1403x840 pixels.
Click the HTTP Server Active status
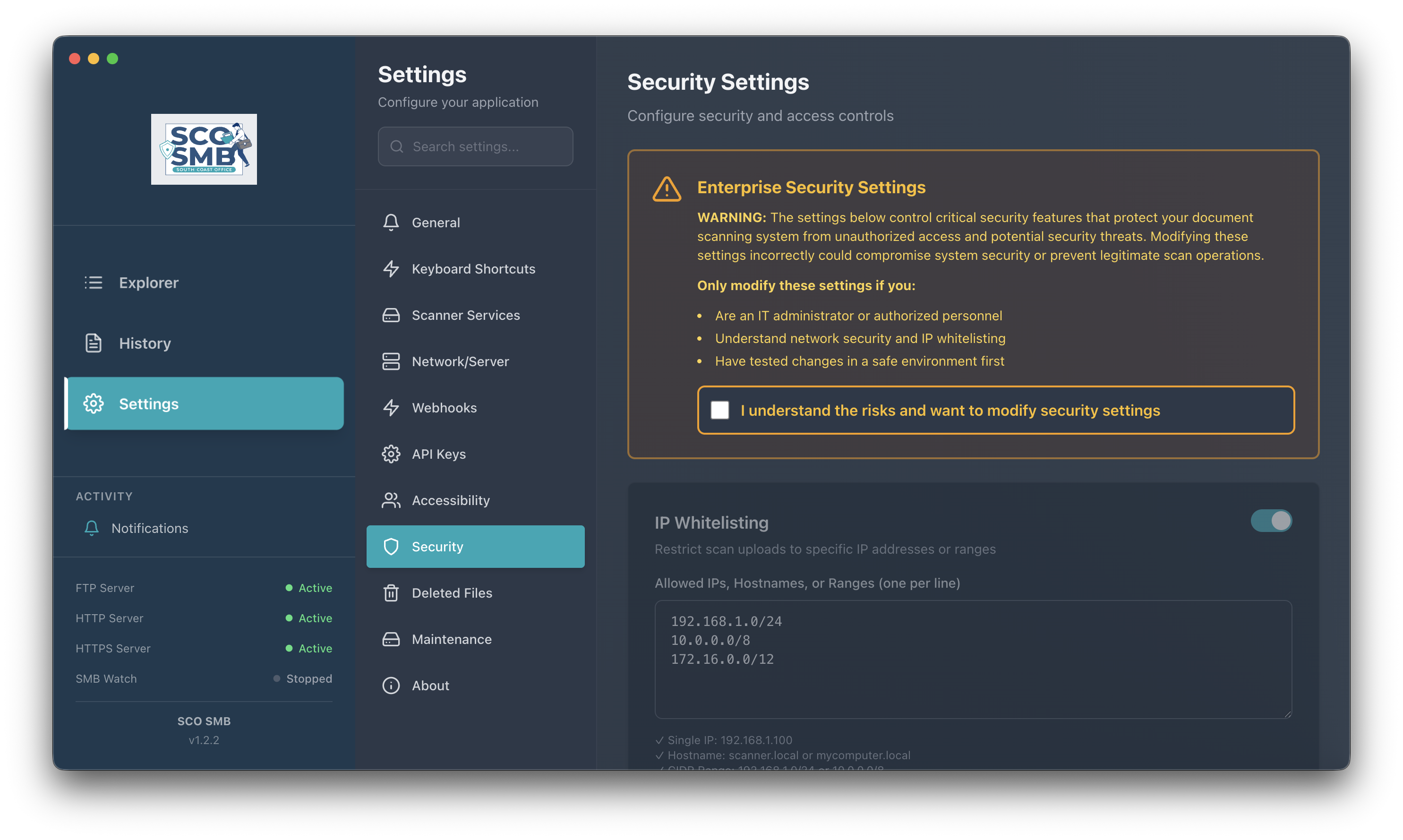point(308,618)
